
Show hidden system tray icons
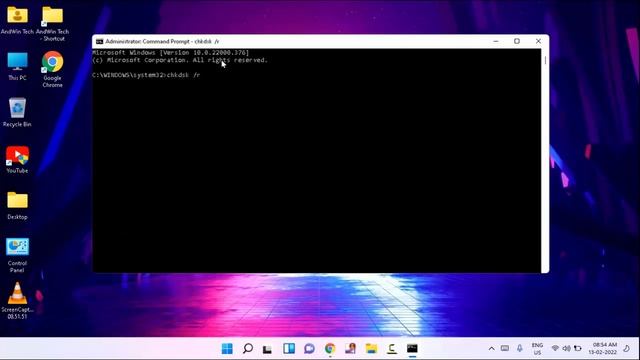click(491, 349)
